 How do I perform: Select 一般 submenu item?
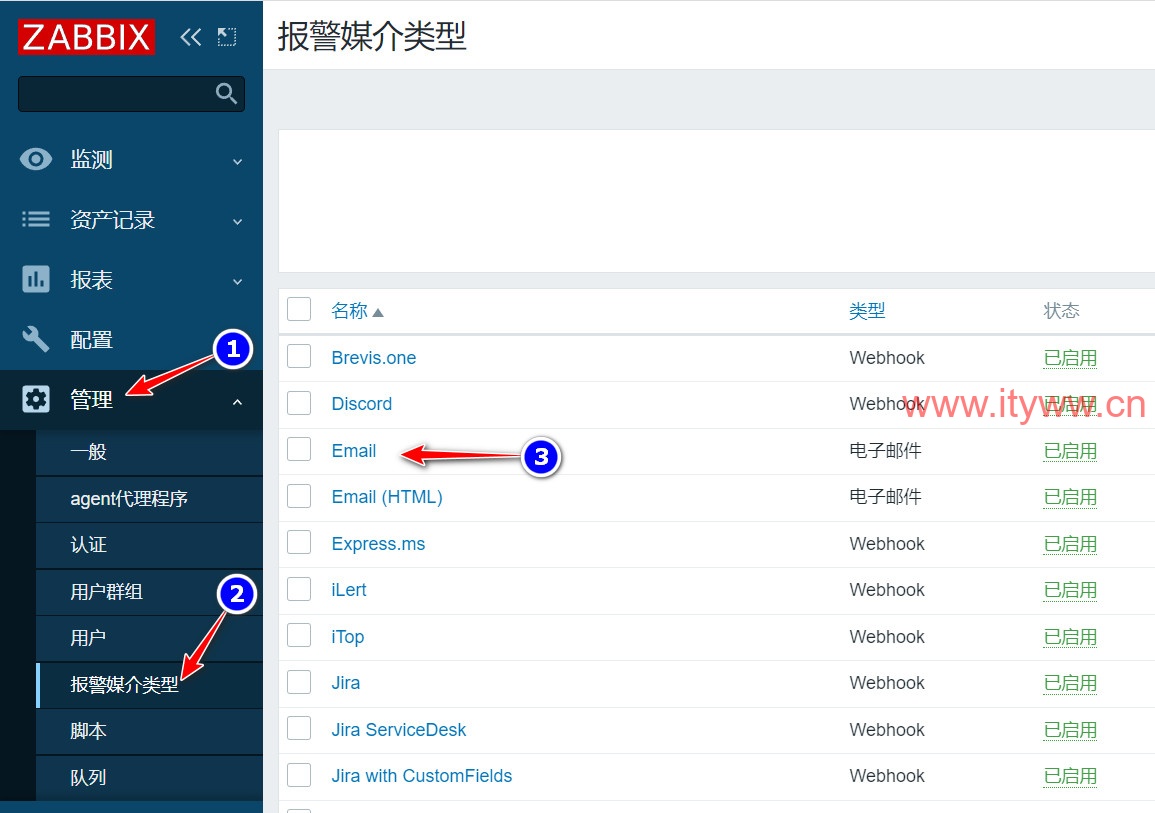150,452
